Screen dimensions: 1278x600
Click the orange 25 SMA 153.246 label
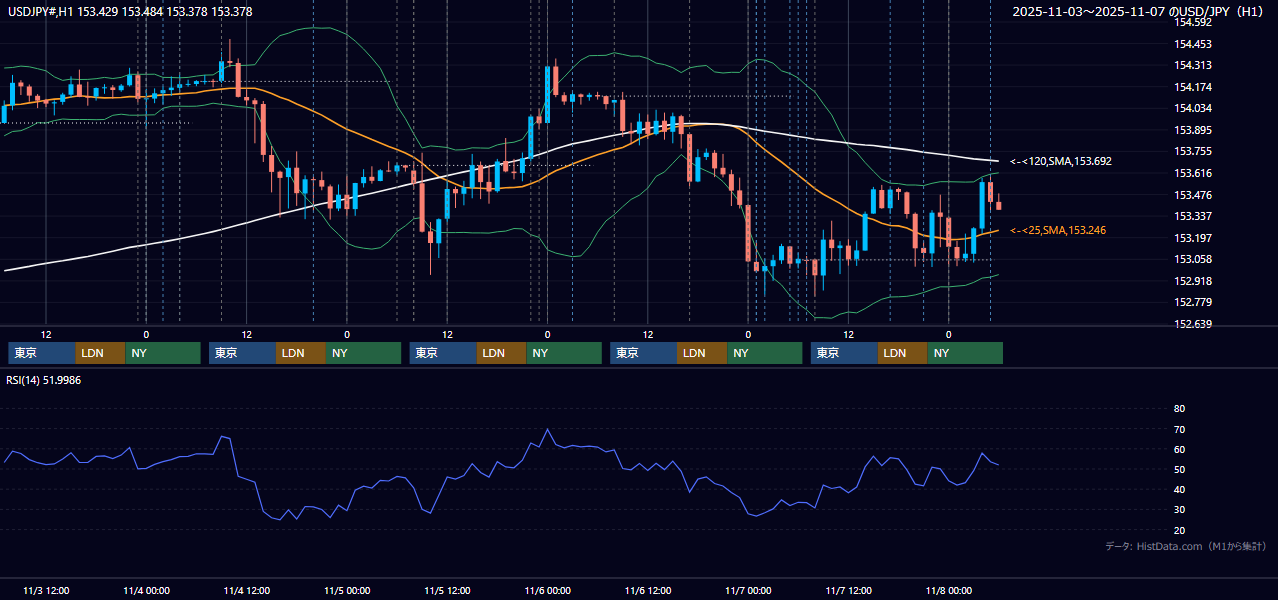[x=1058, y=230]
